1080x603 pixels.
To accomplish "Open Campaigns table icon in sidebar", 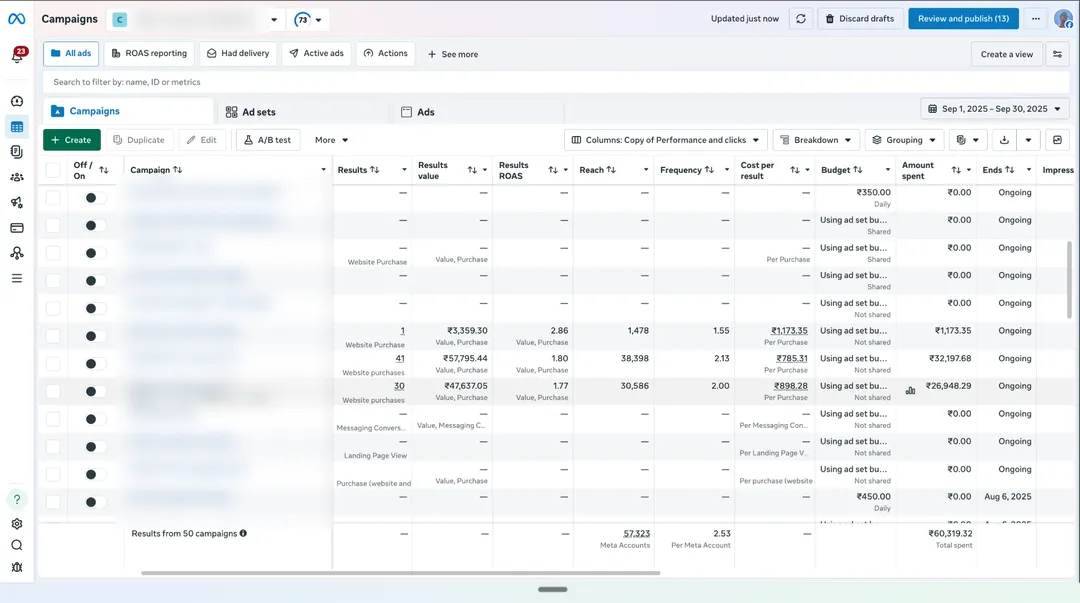I will pos(17,127).
